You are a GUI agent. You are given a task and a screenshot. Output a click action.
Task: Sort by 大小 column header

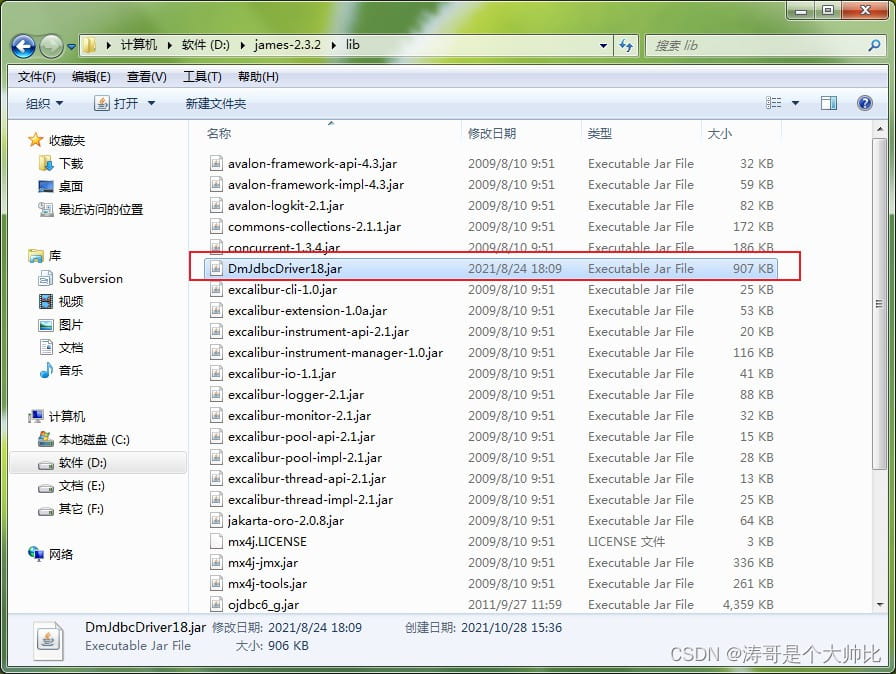click(719, 134)
